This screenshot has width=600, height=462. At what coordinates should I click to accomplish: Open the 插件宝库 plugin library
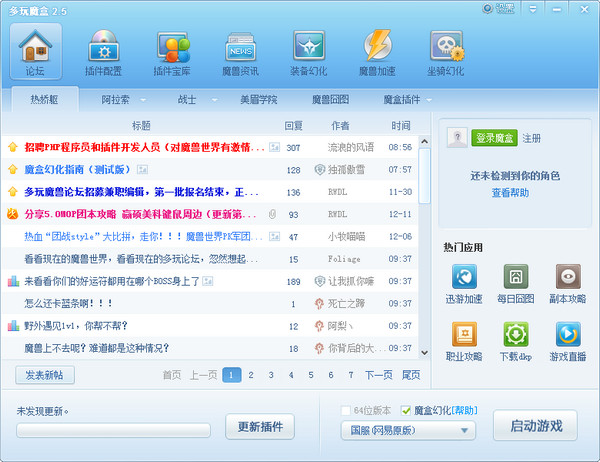coord(173,52)
